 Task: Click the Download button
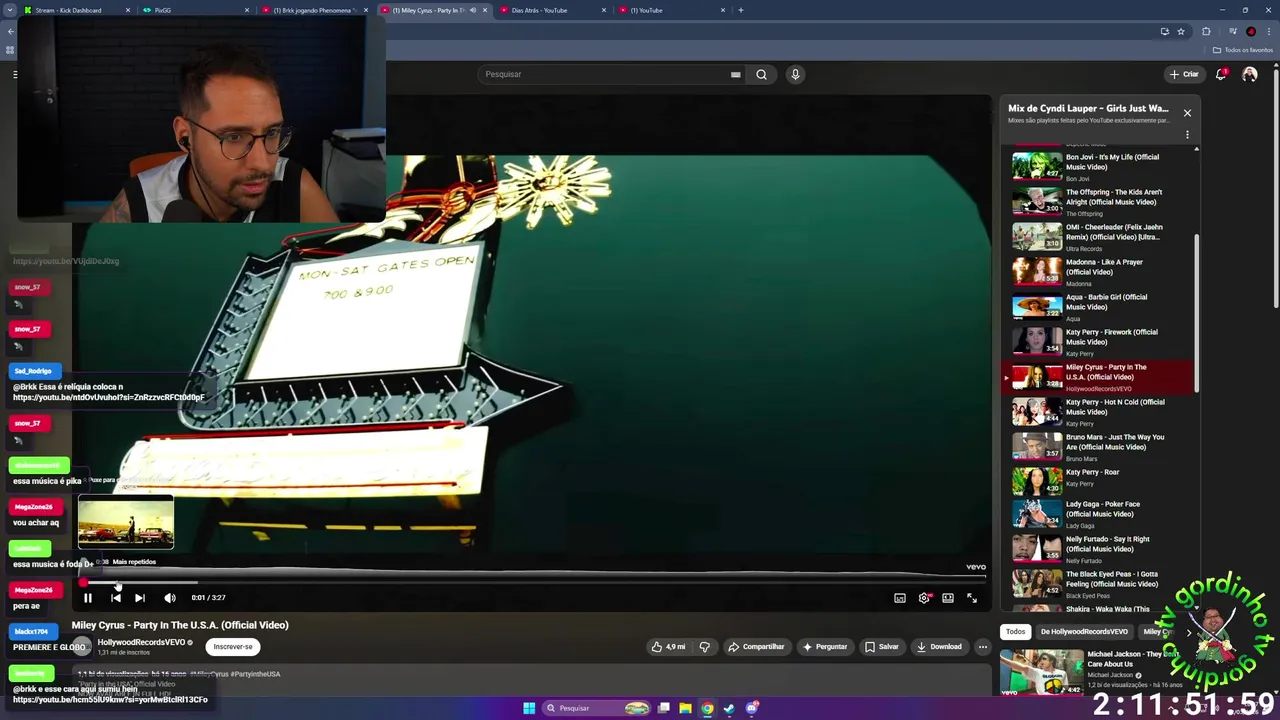pyautogui.click(x=939, y=647)
